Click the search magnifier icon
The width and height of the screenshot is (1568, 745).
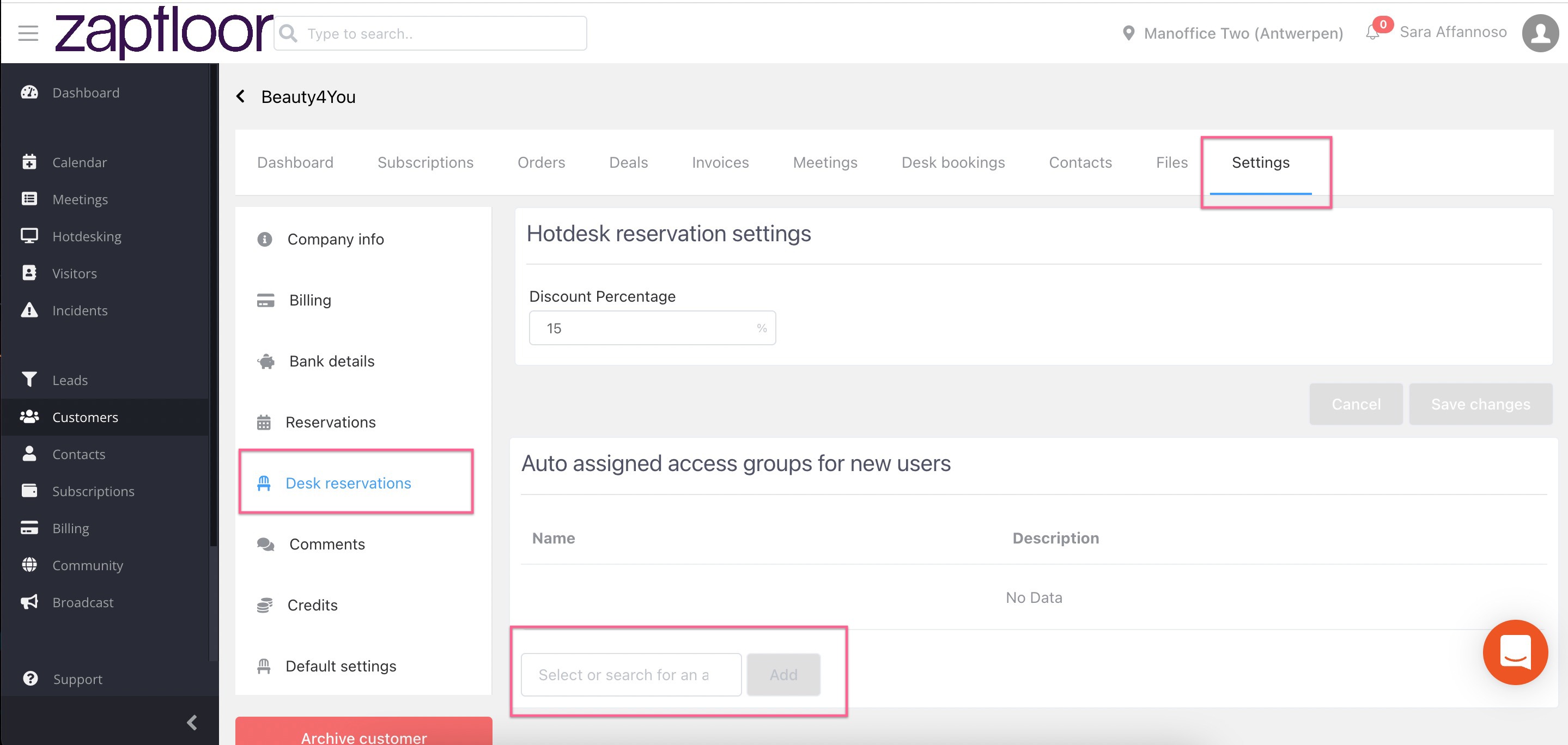289,33
